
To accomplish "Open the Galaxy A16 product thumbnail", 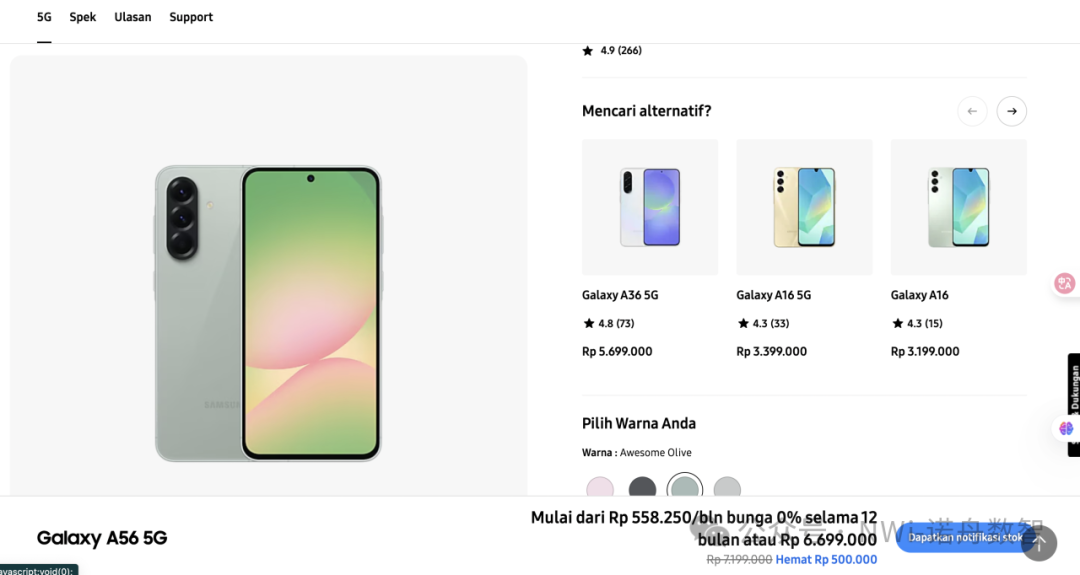I will coord(958,207).
